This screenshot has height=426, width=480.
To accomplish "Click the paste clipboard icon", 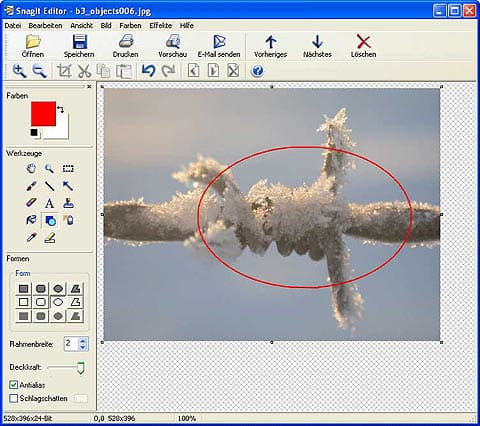I will 124,71.
